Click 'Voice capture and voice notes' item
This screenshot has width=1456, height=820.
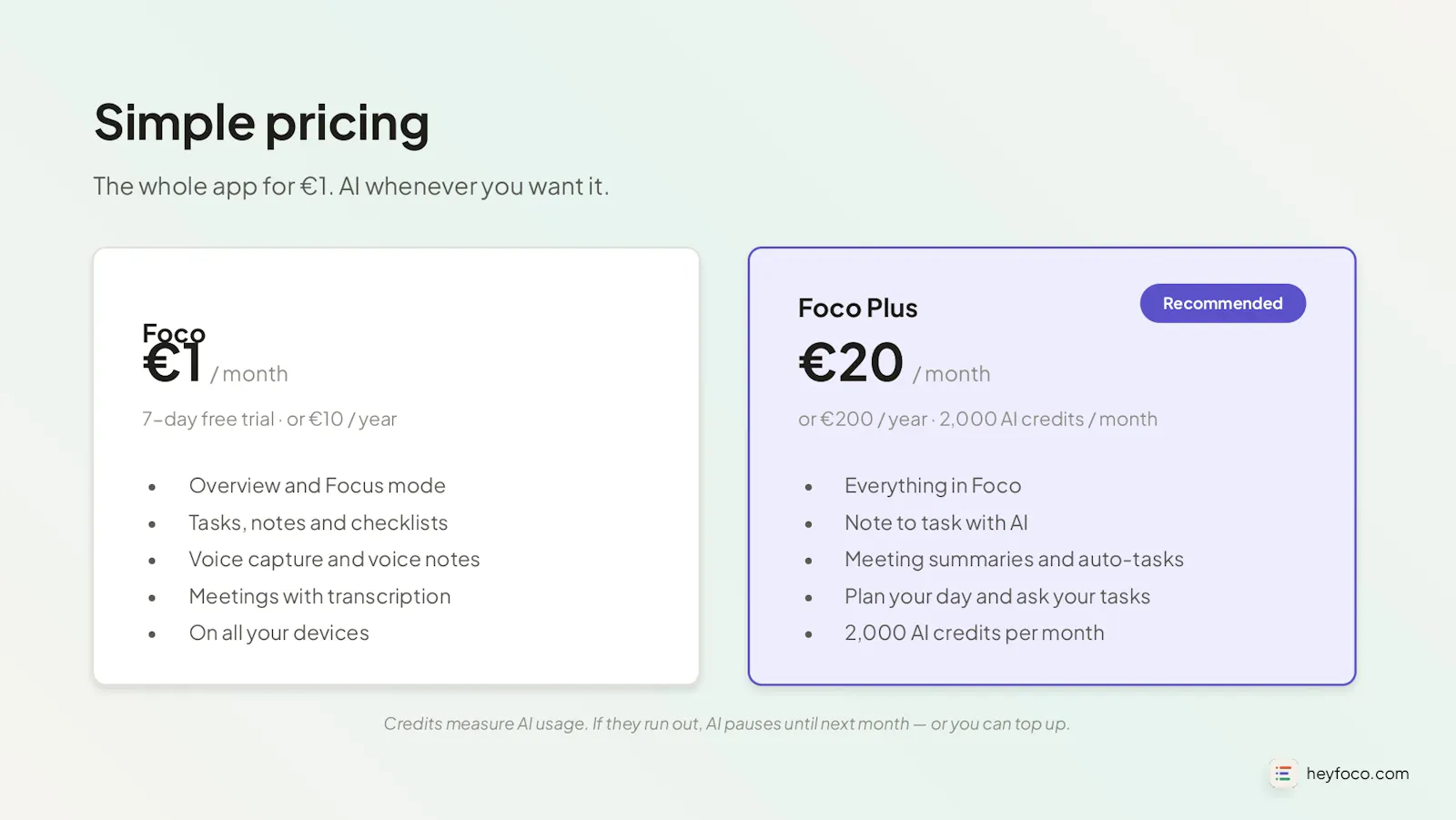[334, 559]
